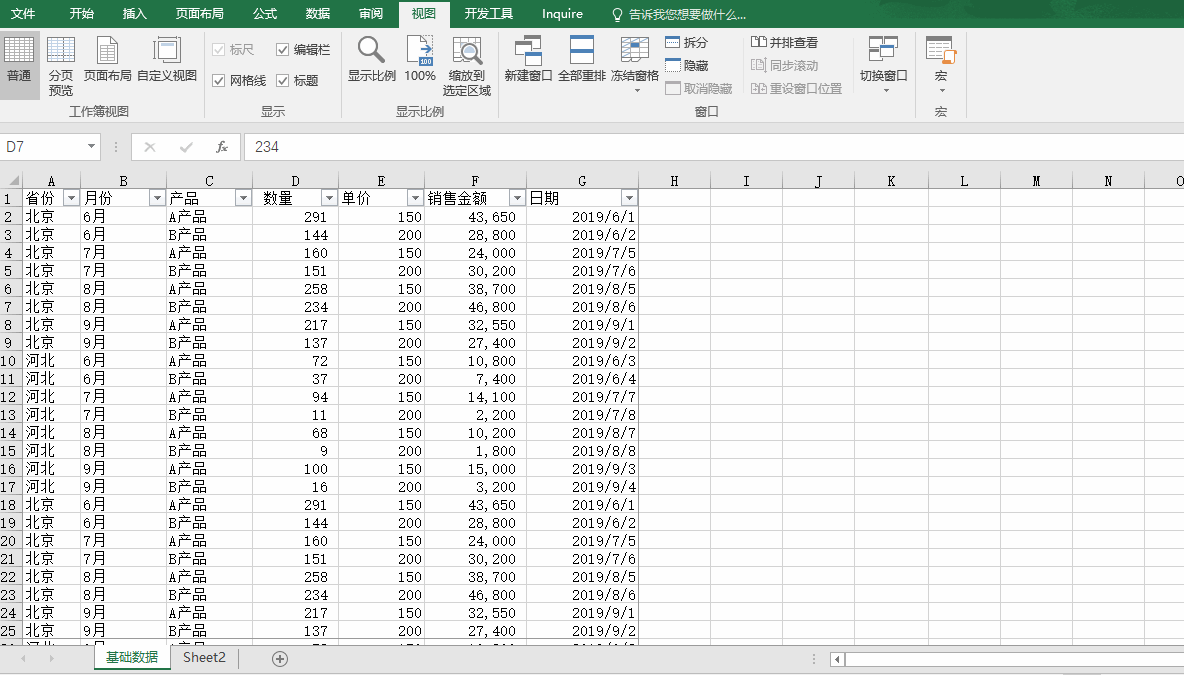Screen dimensions: 1184x675
Task: Select column H header
Action: click(x=674, y=181)
